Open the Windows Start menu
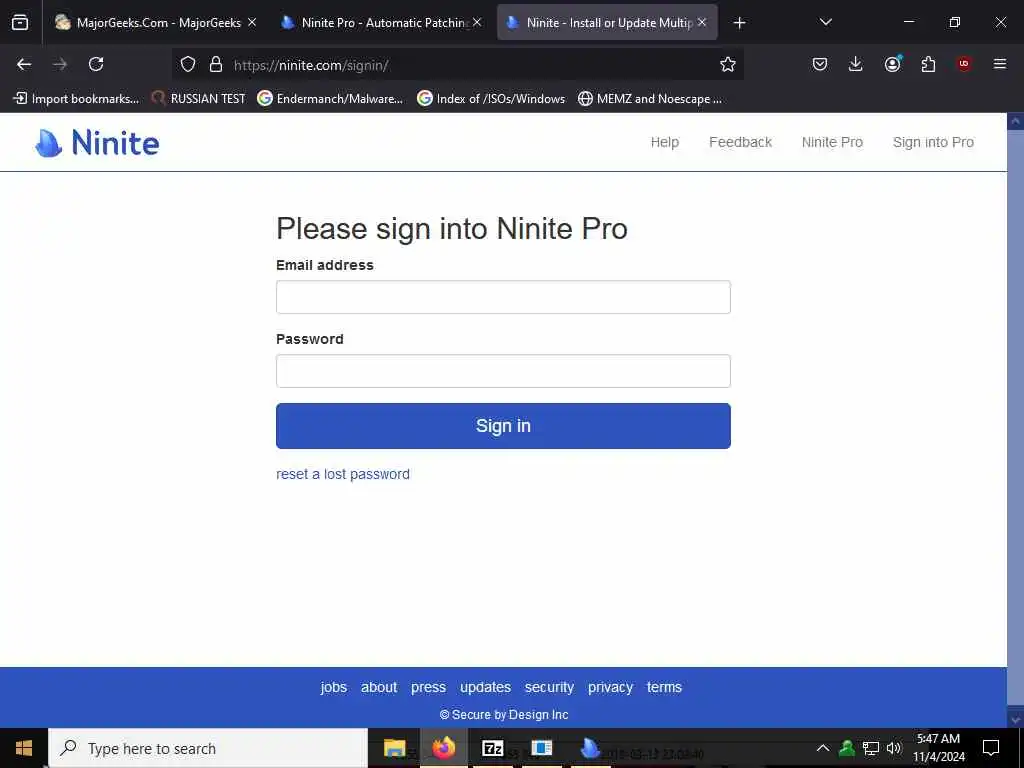This screenshot has width=1024, height=768. [x=24, y=748]
